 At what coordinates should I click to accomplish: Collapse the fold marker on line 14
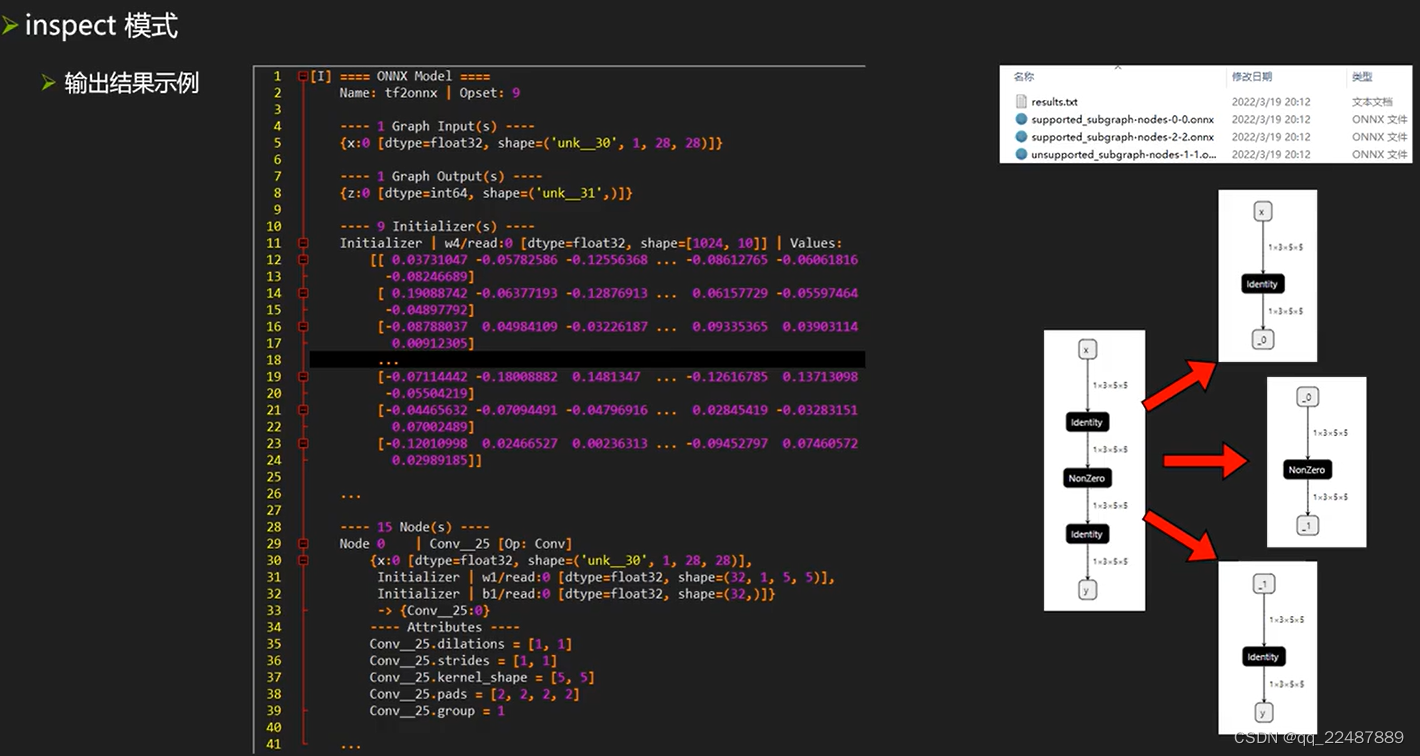303,293
